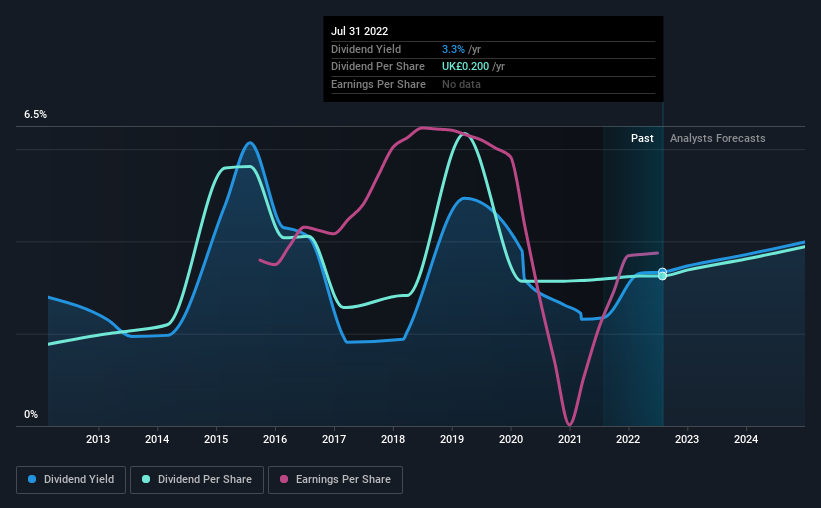This screenshot has width=821, height=508.
Task: Click the 3.3% dividend yield tooltip value
Action: point(453,49)
